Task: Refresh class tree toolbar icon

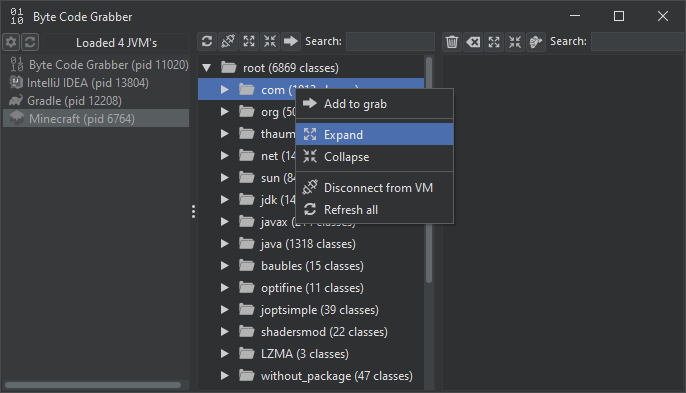Action: pyautogui.click(x=207, y=42)
